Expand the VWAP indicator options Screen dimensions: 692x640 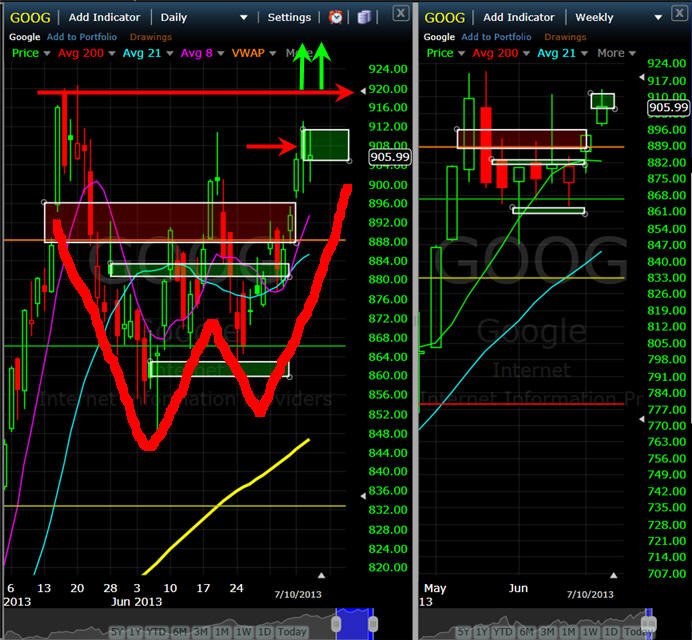coord(273,53)
